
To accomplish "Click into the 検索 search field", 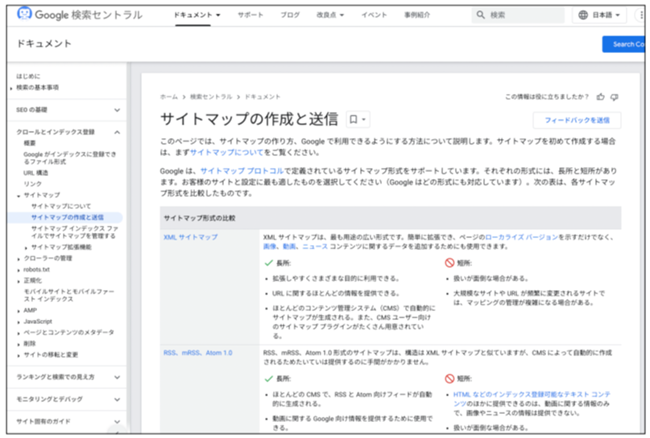I will (520, 16).
